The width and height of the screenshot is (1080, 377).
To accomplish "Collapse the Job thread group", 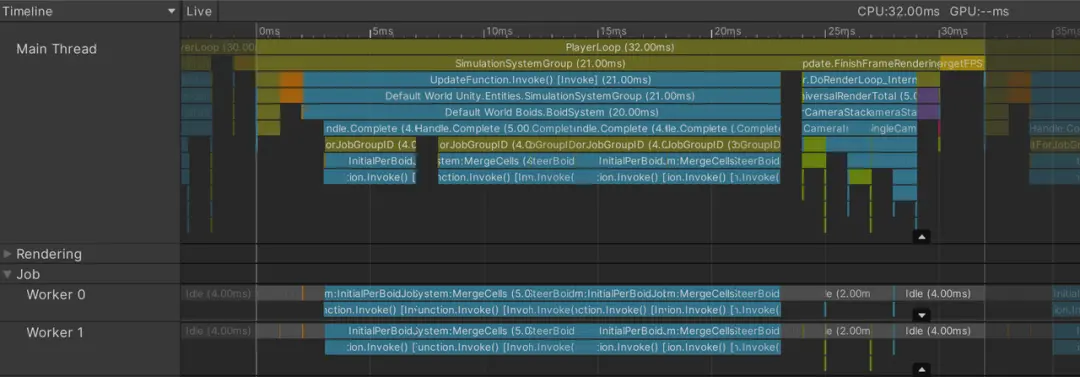I will [x=8, y=274].
